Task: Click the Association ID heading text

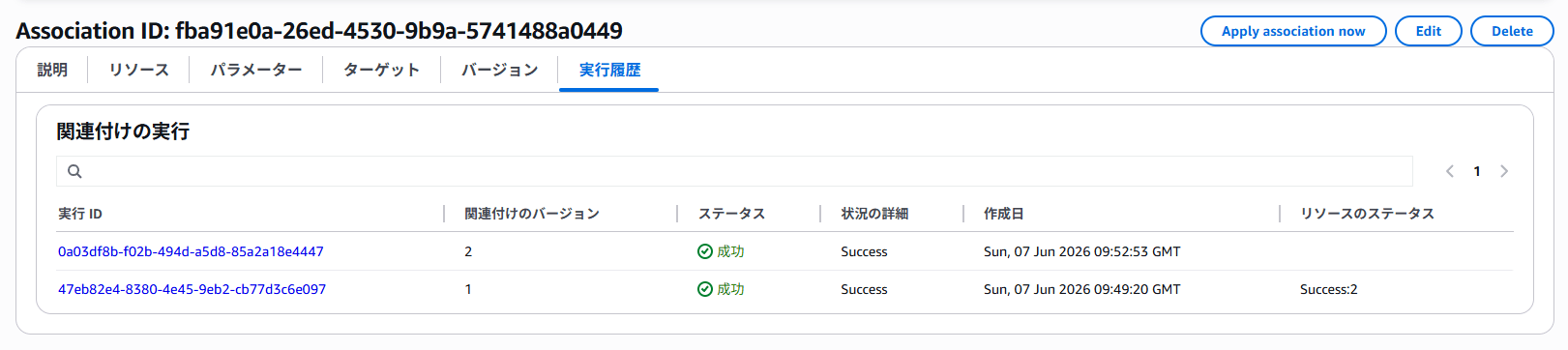Action: [x=319, y=31]
